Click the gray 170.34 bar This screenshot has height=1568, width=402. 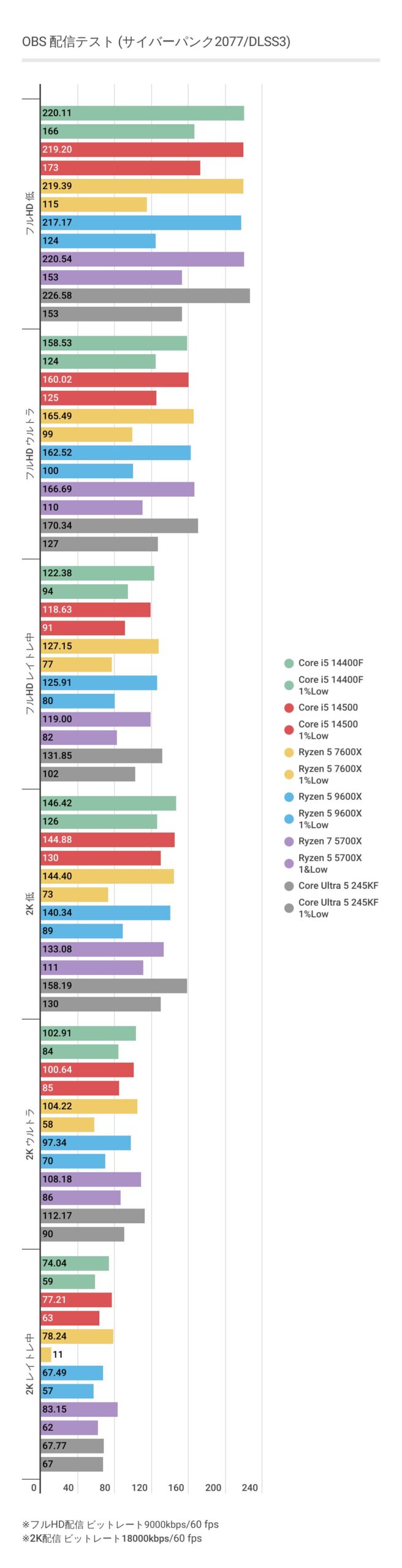(119, 526)
